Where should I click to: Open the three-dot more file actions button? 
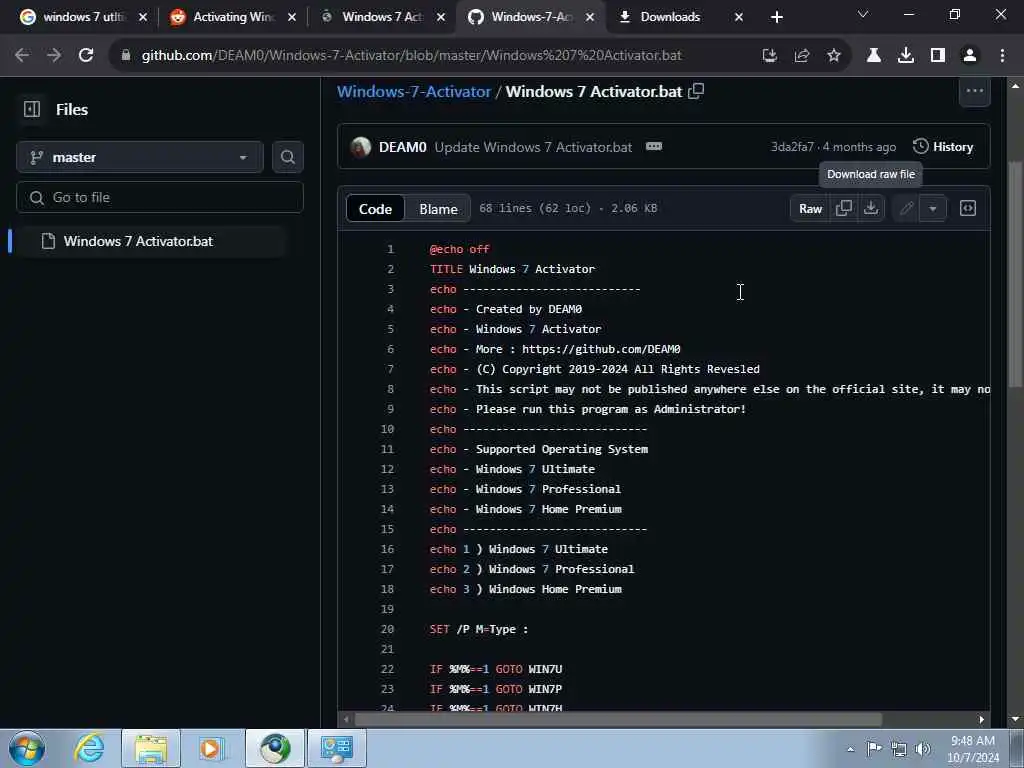pyautogui.click(x=974, y=91)
